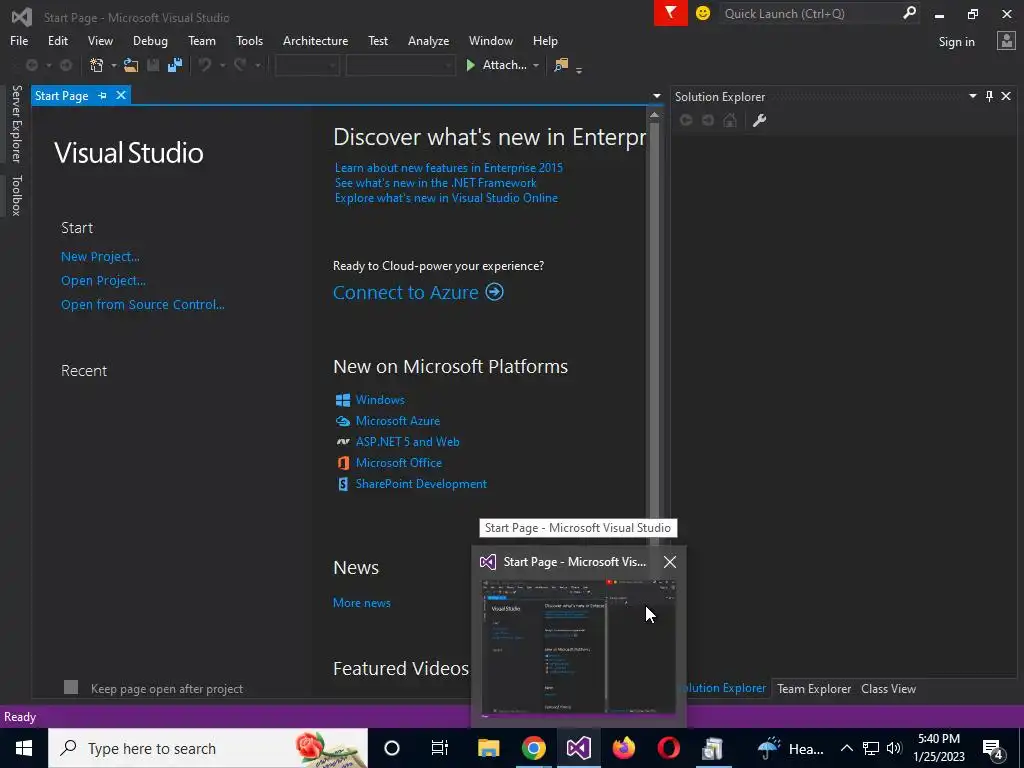Click the Visual Studio taskbar preview thumbnail
This screenshot has height=768, width=1024.
click(x=578, y=647)
